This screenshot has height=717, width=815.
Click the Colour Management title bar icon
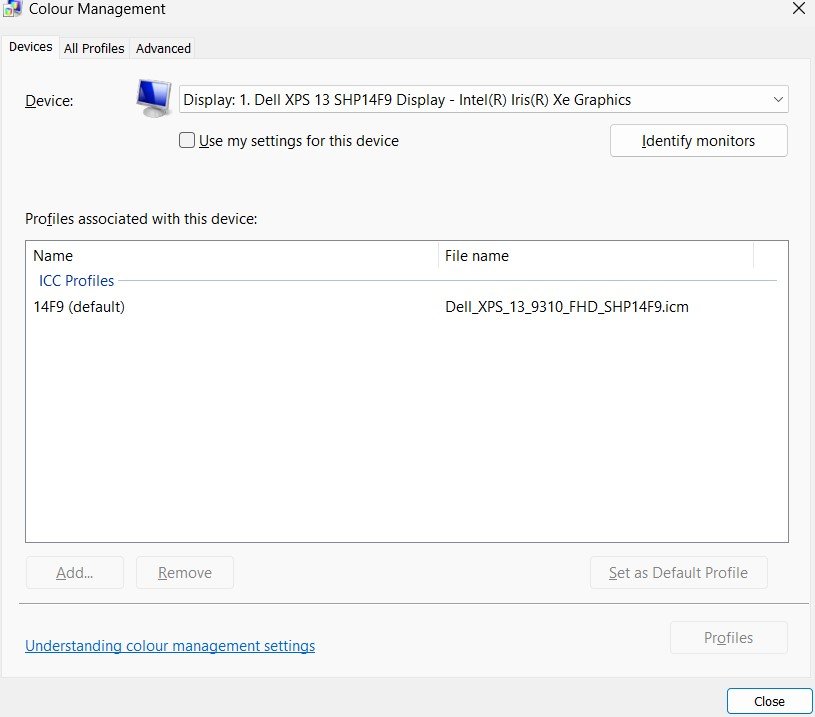pyautogui.click(x=12, y=9)
